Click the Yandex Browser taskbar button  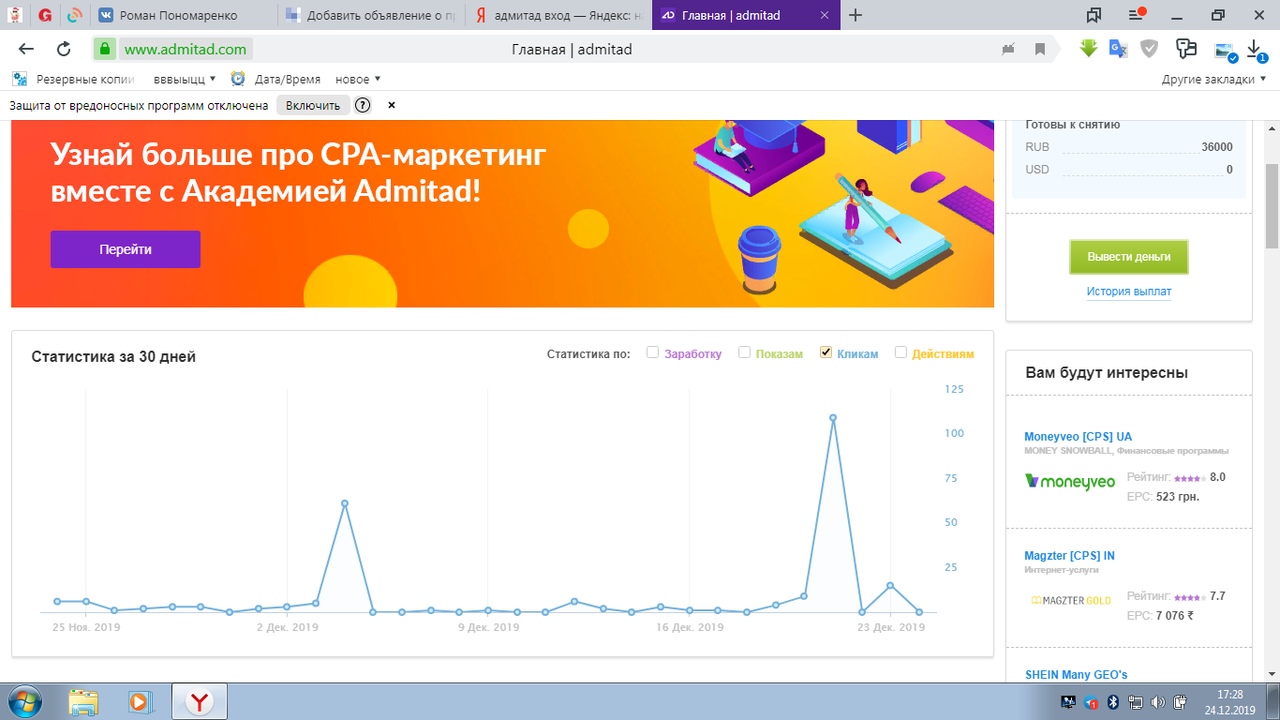pyautogui.click(x=200, y=702)
